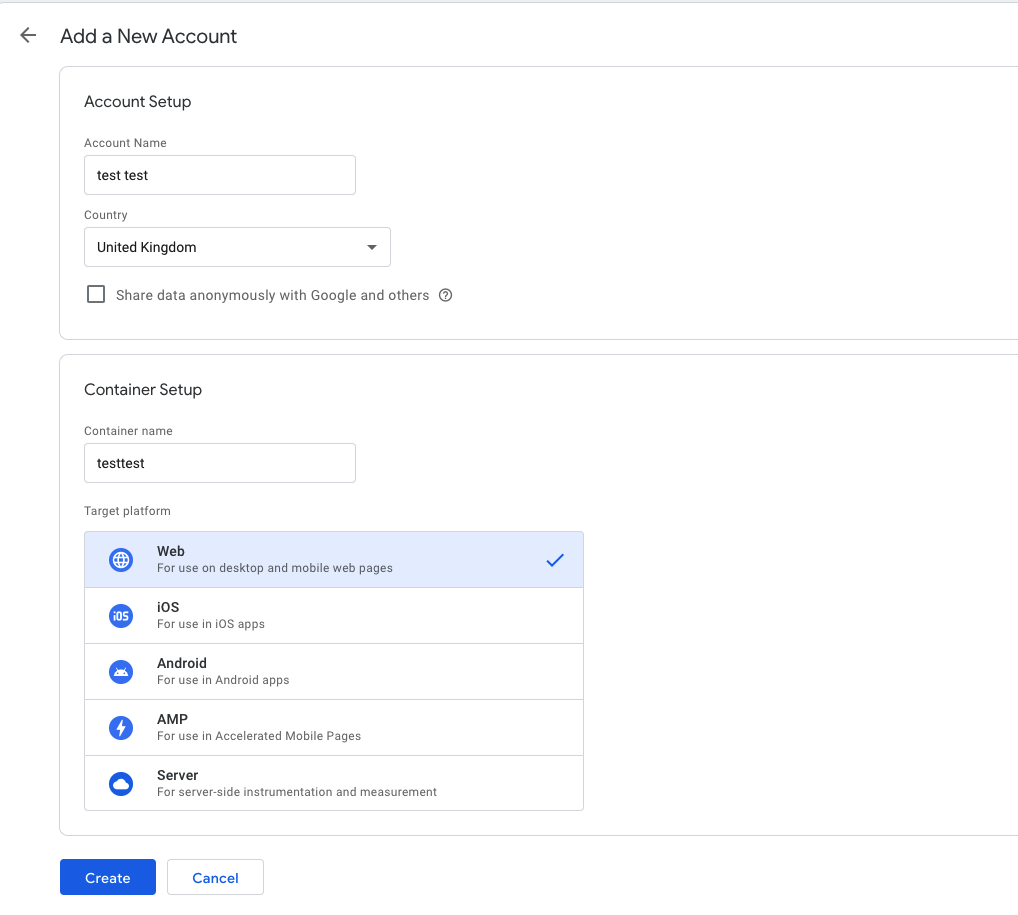Click the Container name label above its input
Image resolution: width=1018 pixels, height=915 pixels.
point(129,431)
